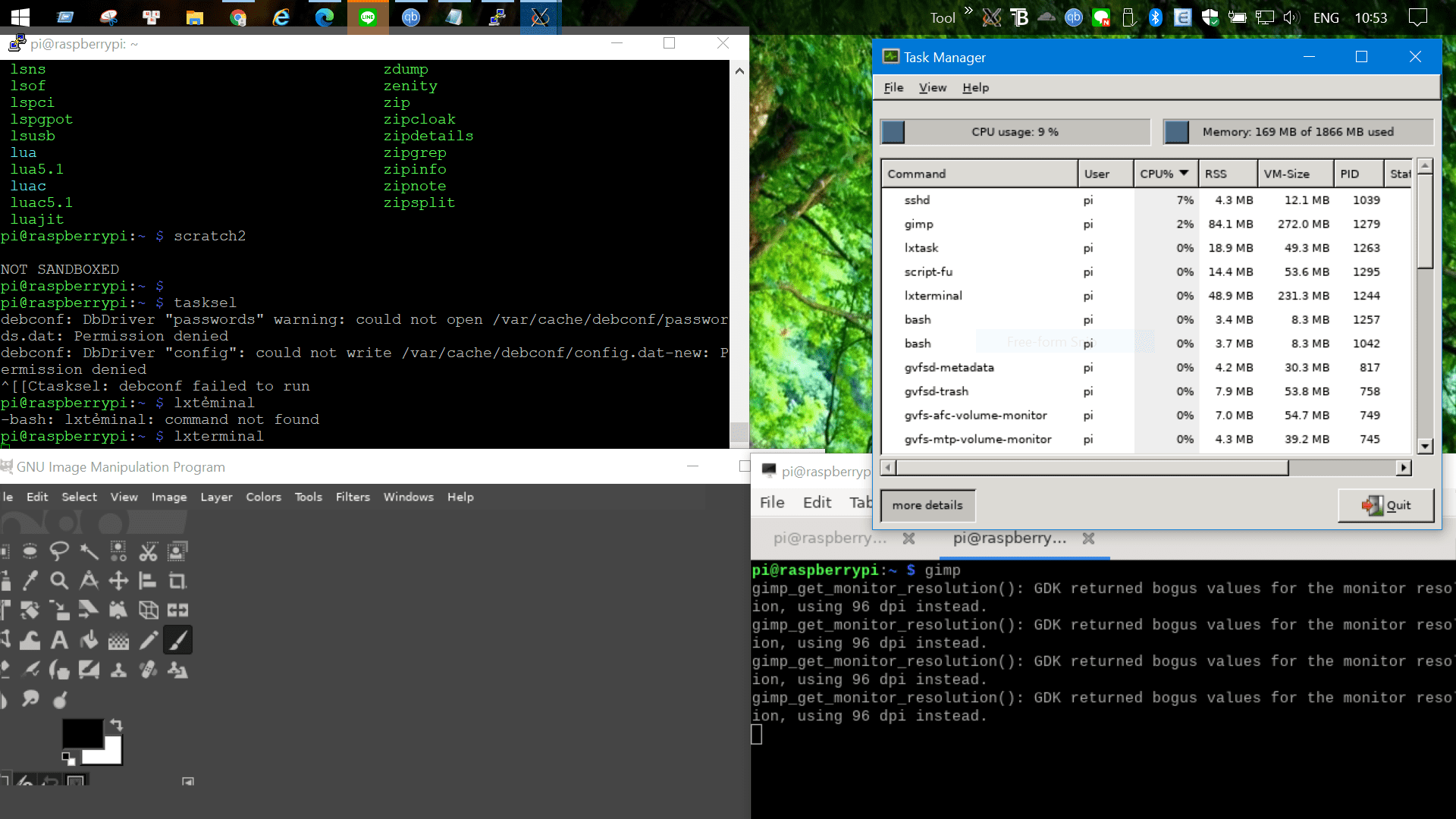This screenshot has height=819, width=1456.
Task: Open the Filters menu in GIMP
Action: tap(353, 497)
